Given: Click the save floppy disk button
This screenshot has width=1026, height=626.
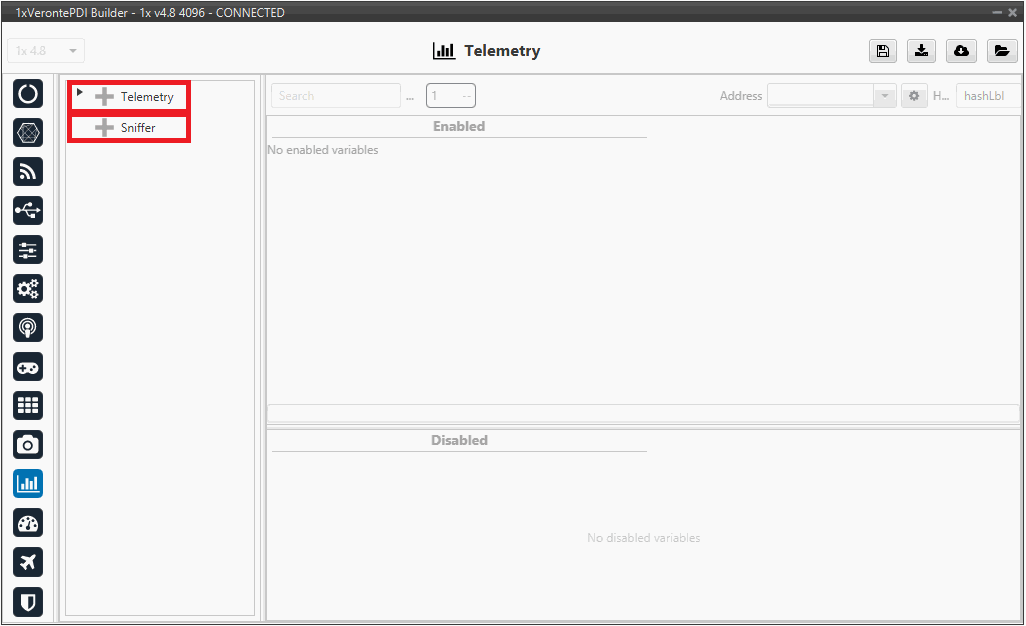Looking at the screenshot, I should coord(882,52).
